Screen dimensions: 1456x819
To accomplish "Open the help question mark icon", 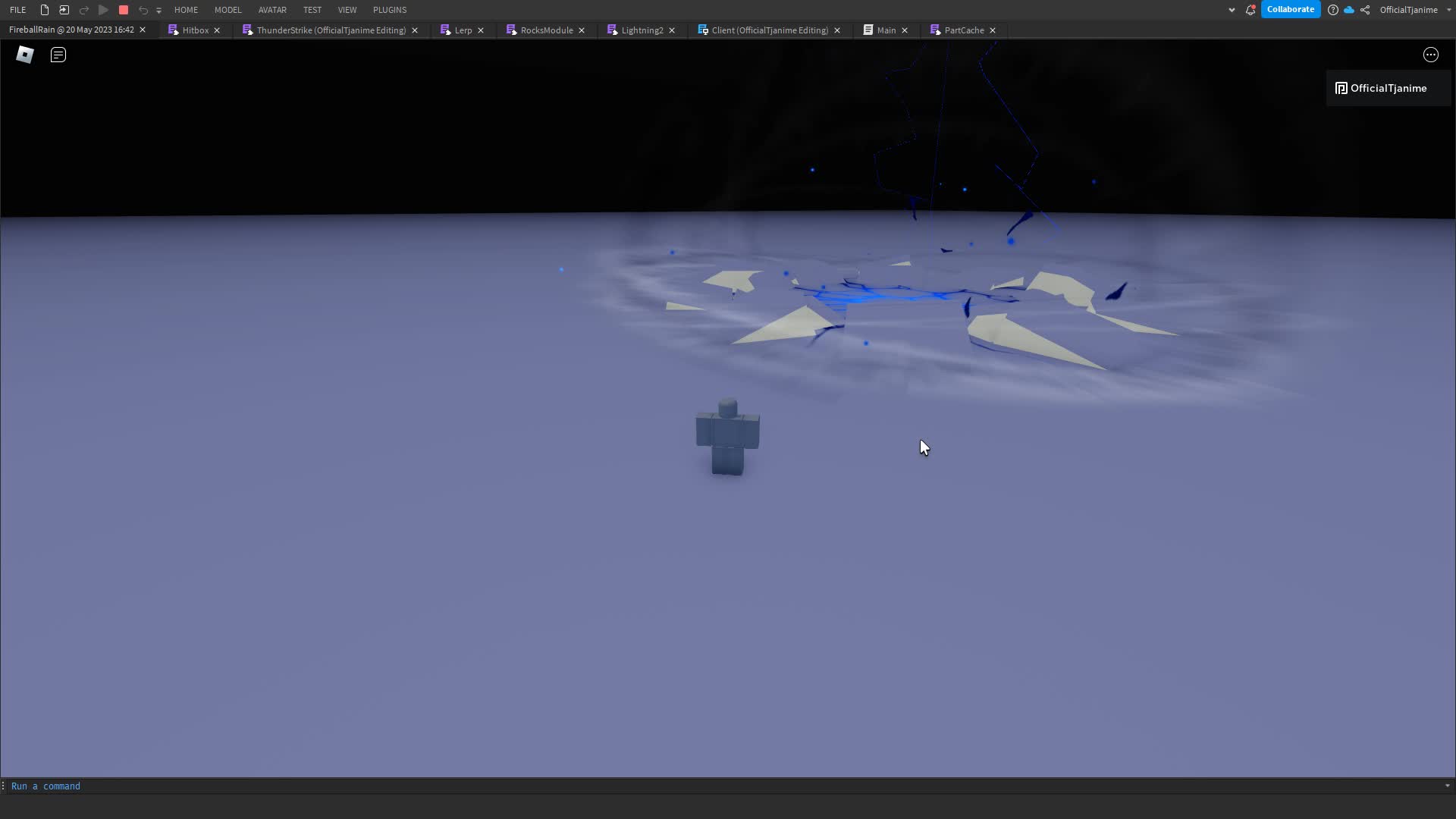I will [x=1332, y=10].
